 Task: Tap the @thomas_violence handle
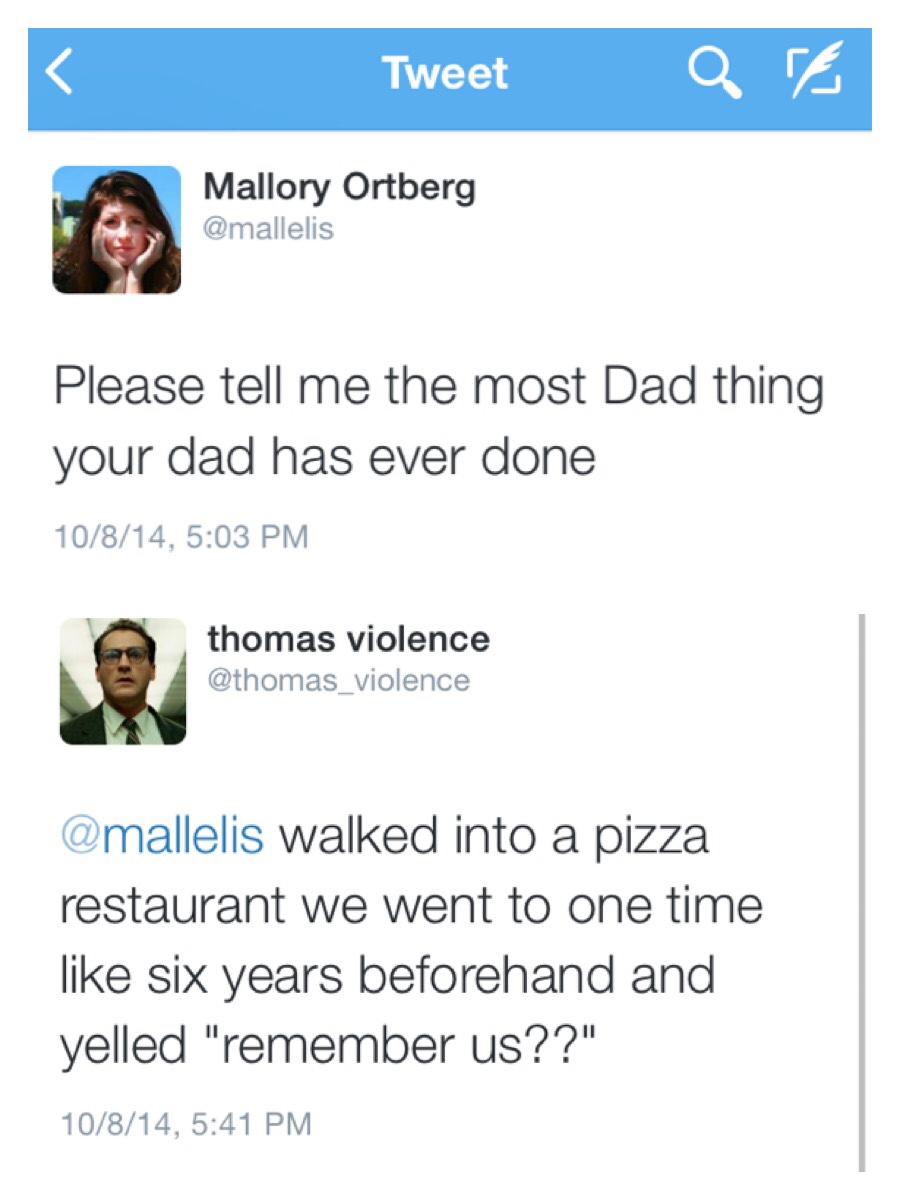pyautogui.click(x=338, y=680)
